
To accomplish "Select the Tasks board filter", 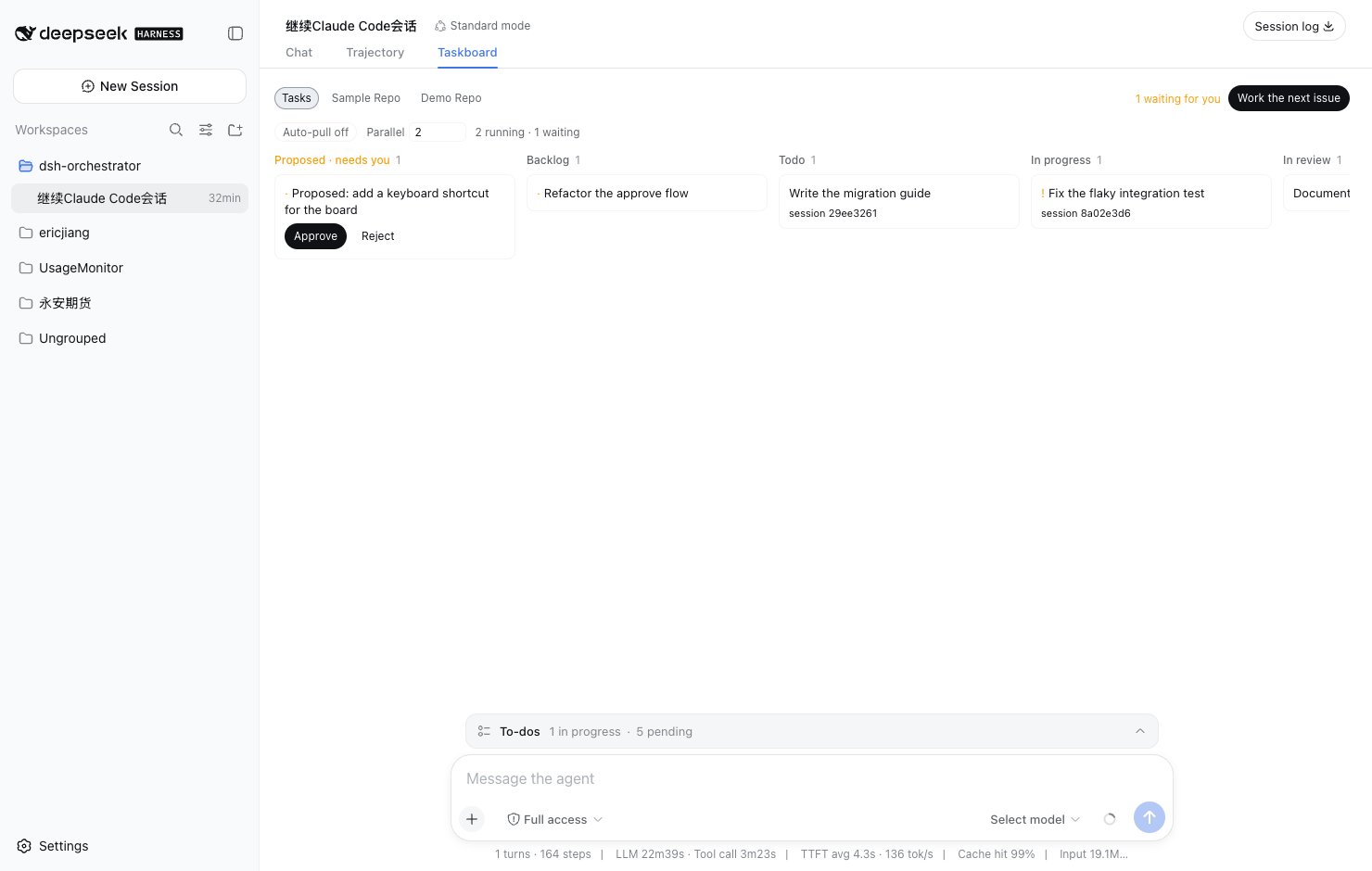I will tap(297, 98).
